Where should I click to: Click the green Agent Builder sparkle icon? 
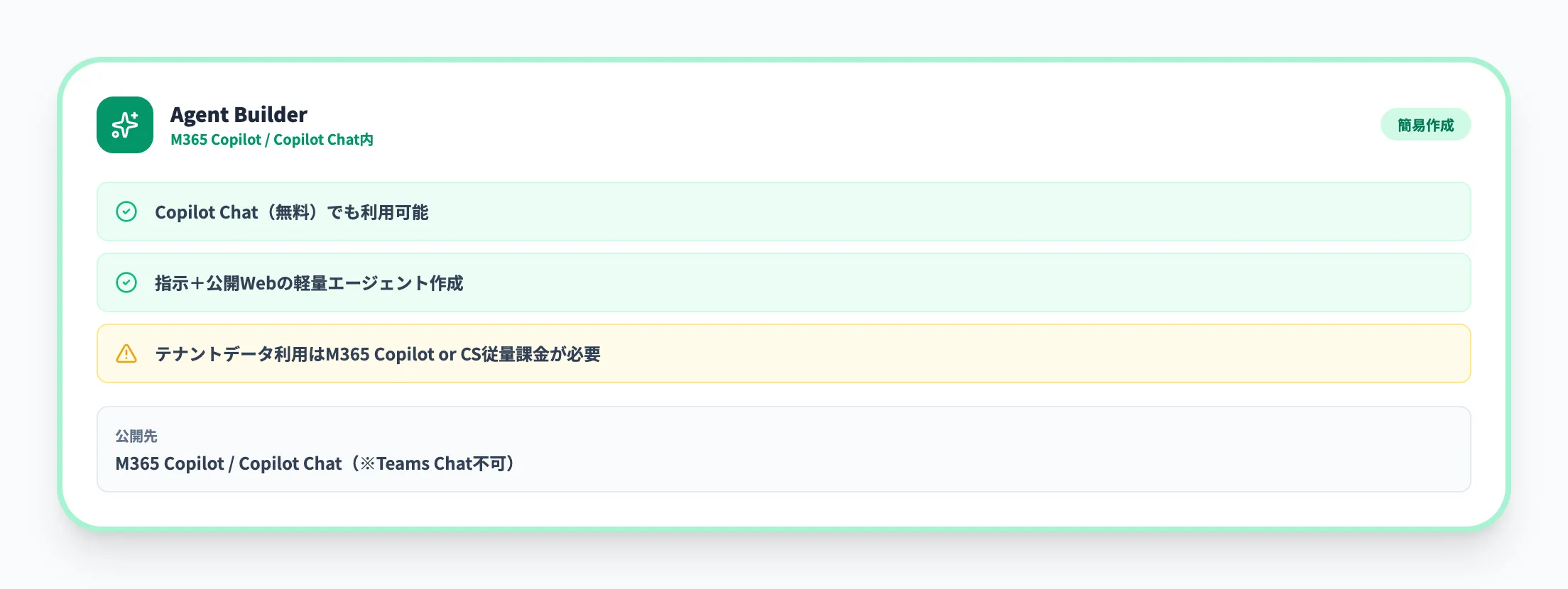(x=125, y=125)
